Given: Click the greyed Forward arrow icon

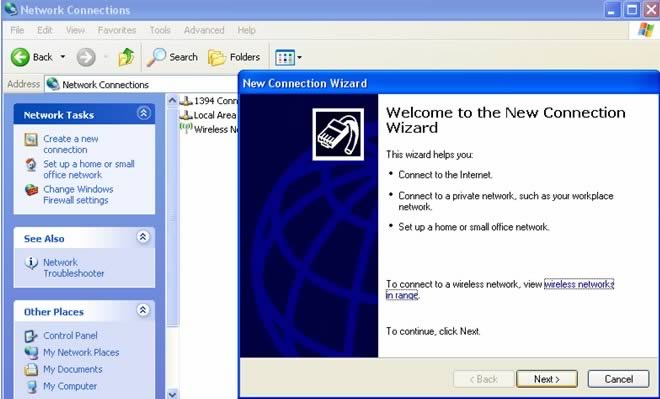Looking at the screenshot, I should (86, 57).
